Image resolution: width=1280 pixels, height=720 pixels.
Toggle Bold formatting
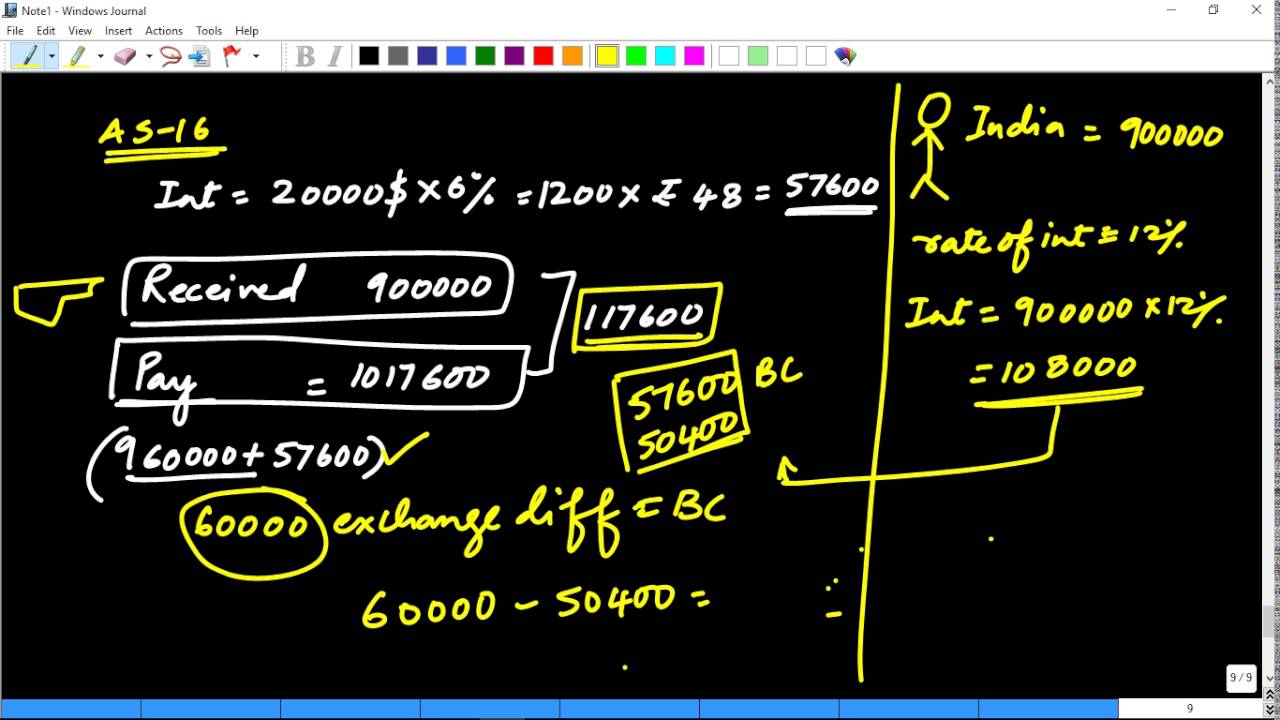(x=305, y=56)
